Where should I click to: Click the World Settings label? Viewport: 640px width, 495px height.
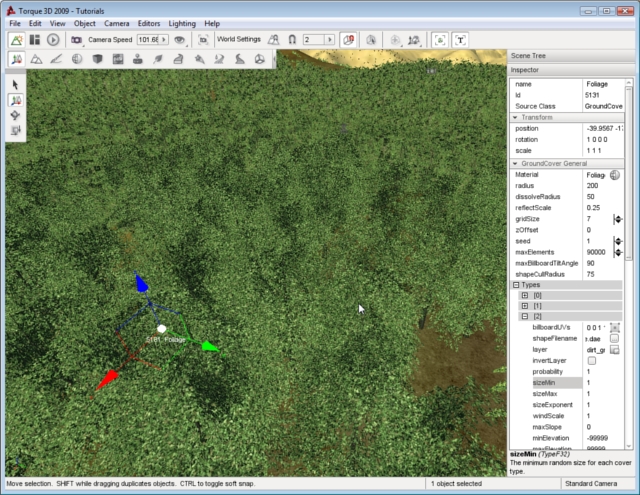(x=238, y=39)
